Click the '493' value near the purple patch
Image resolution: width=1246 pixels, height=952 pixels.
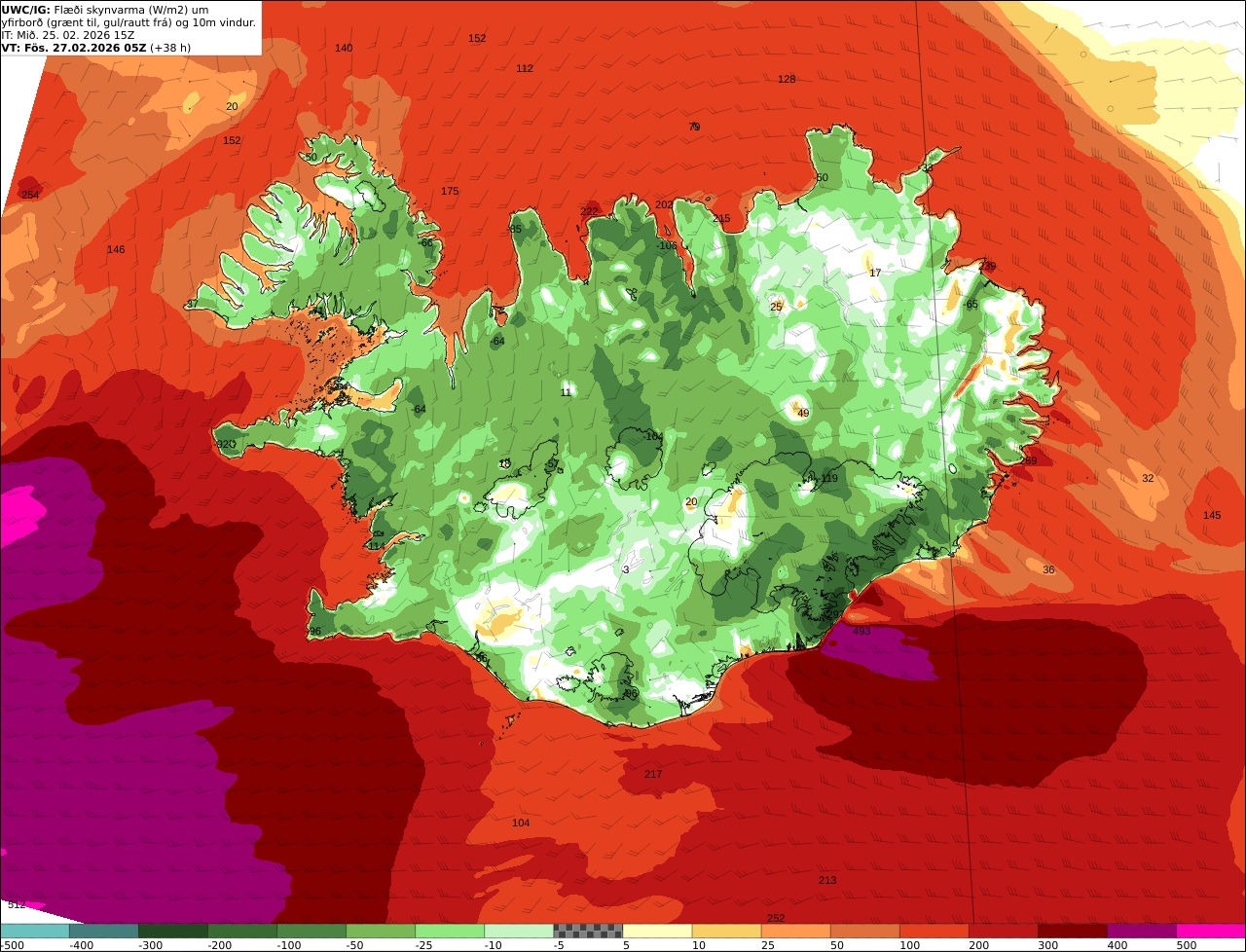pyautogui.click(x=861, y=632)
